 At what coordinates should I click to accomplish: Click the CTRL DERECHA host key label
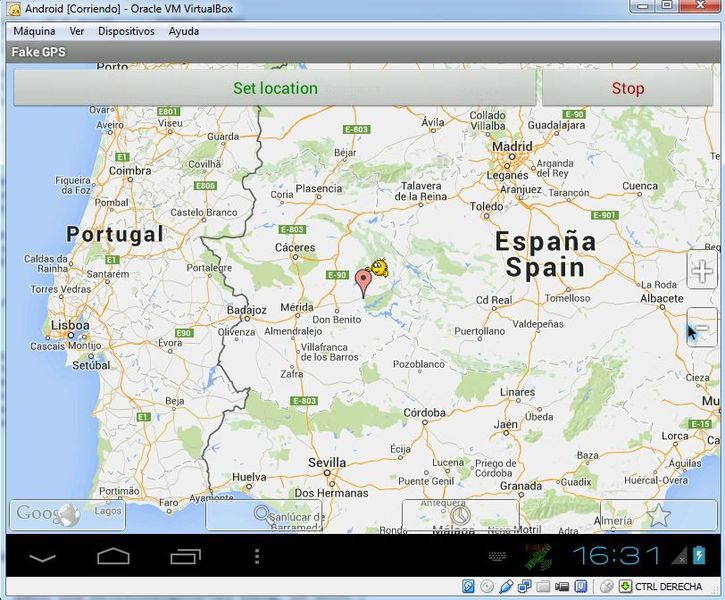[x=668, y=587]
